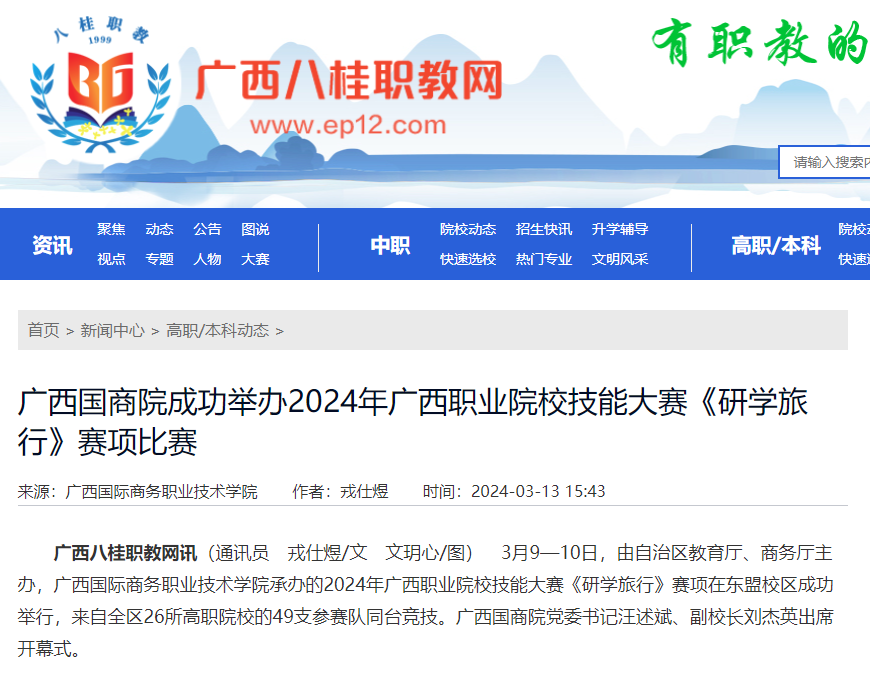Select 聚焦 under the news menu
This screenshot has height=673, width=870.
coord(111,229)
